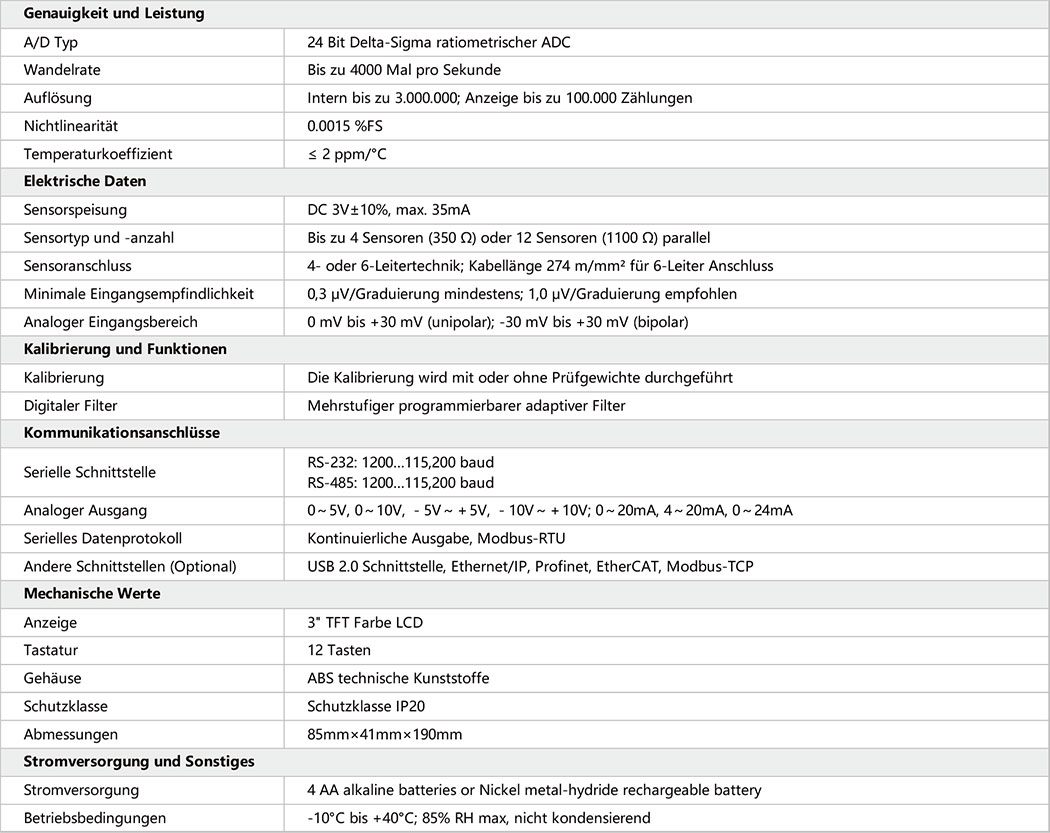Screen dimensions: 1050x833
Task: Click the 'Stromversorgung und Sonstiges' section header
Action: click(x=139, y=761)
